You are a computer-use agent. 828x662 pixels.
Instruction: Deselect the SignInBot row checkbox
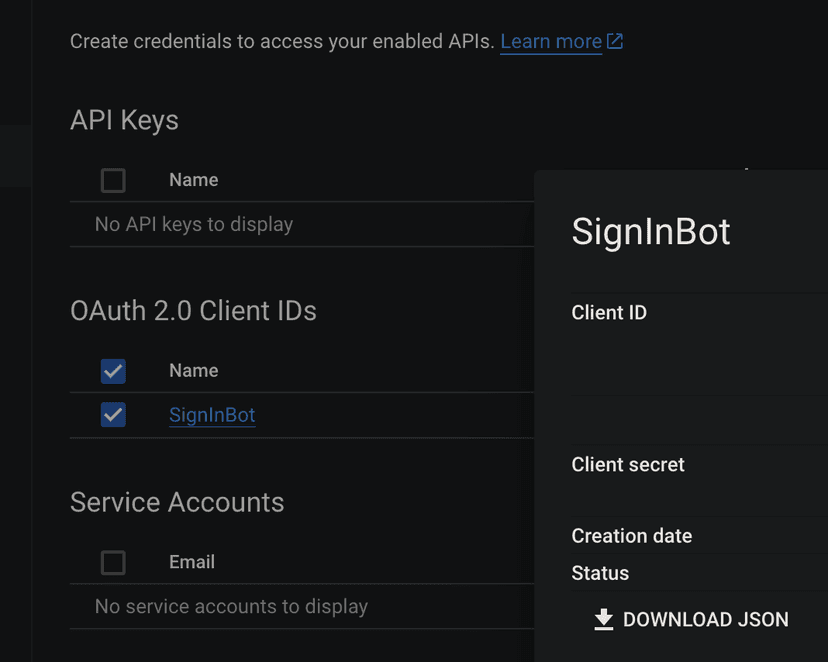click(x=113, y=415)
